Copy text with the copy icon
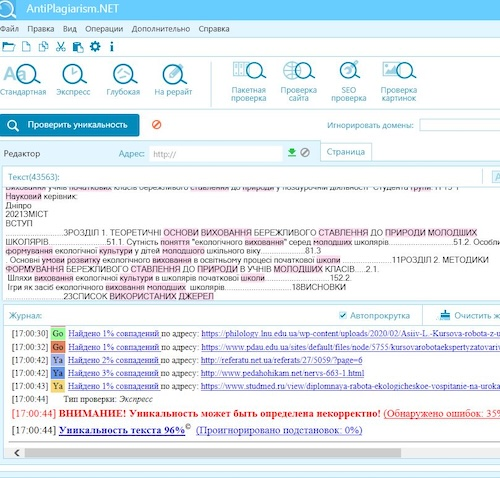Viewport: 500px width, 478px height. (x=43, y=47)
